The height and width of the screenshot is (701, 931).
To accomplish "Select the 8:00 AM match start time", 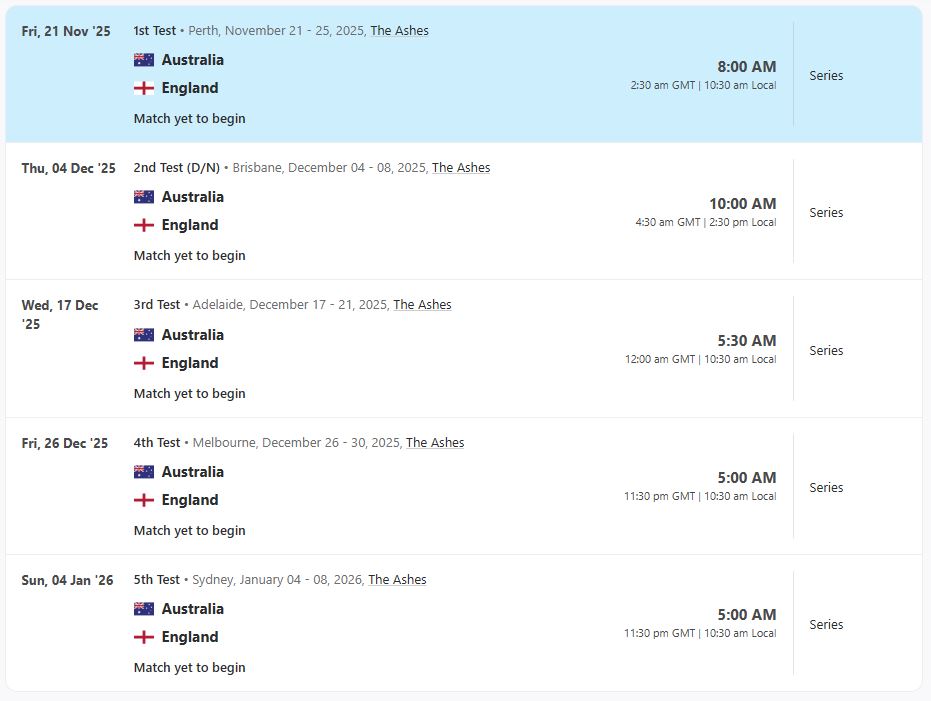I will 746,67.
